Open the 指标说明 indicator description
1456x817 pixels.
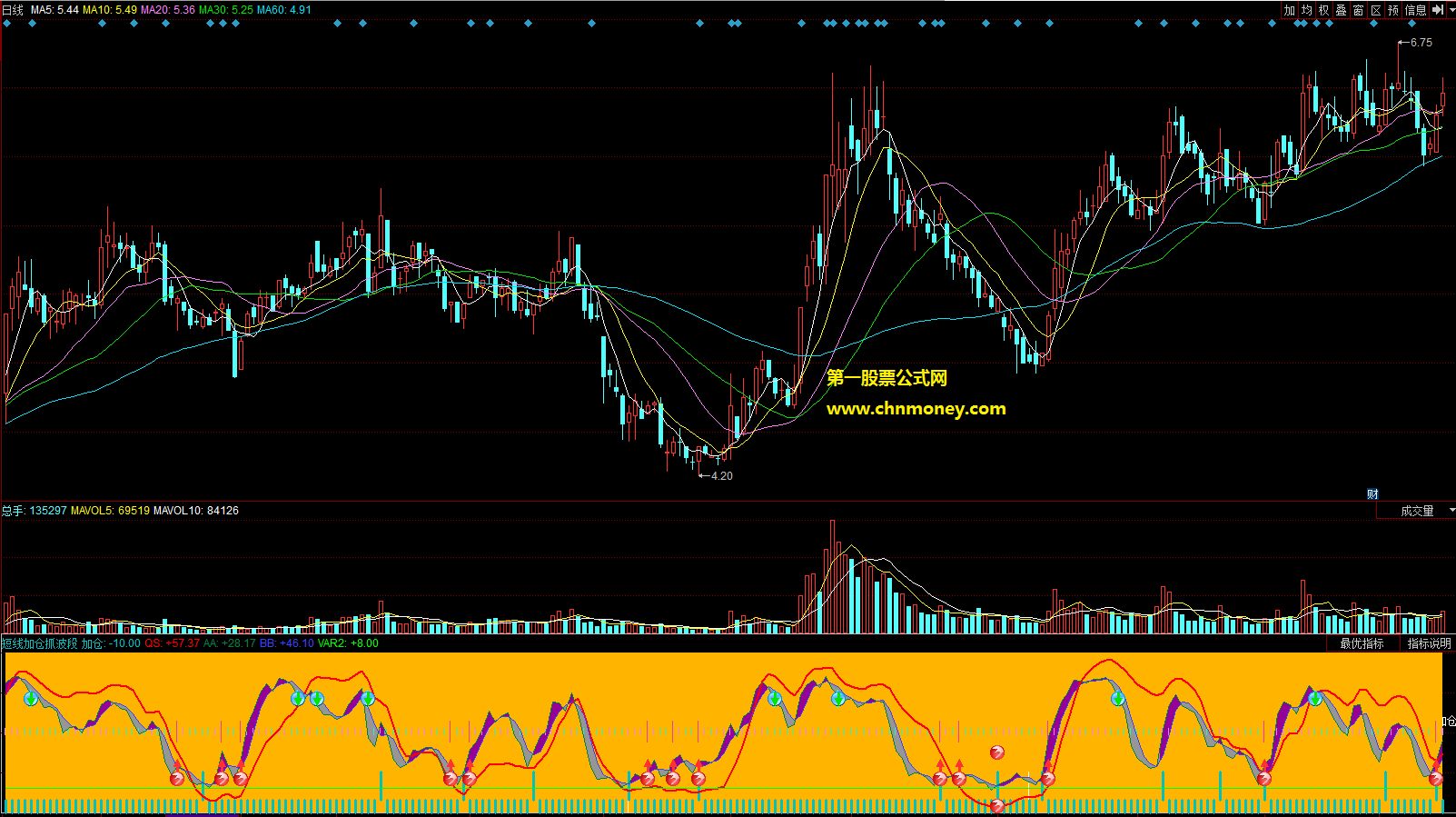click(1429, 643)
